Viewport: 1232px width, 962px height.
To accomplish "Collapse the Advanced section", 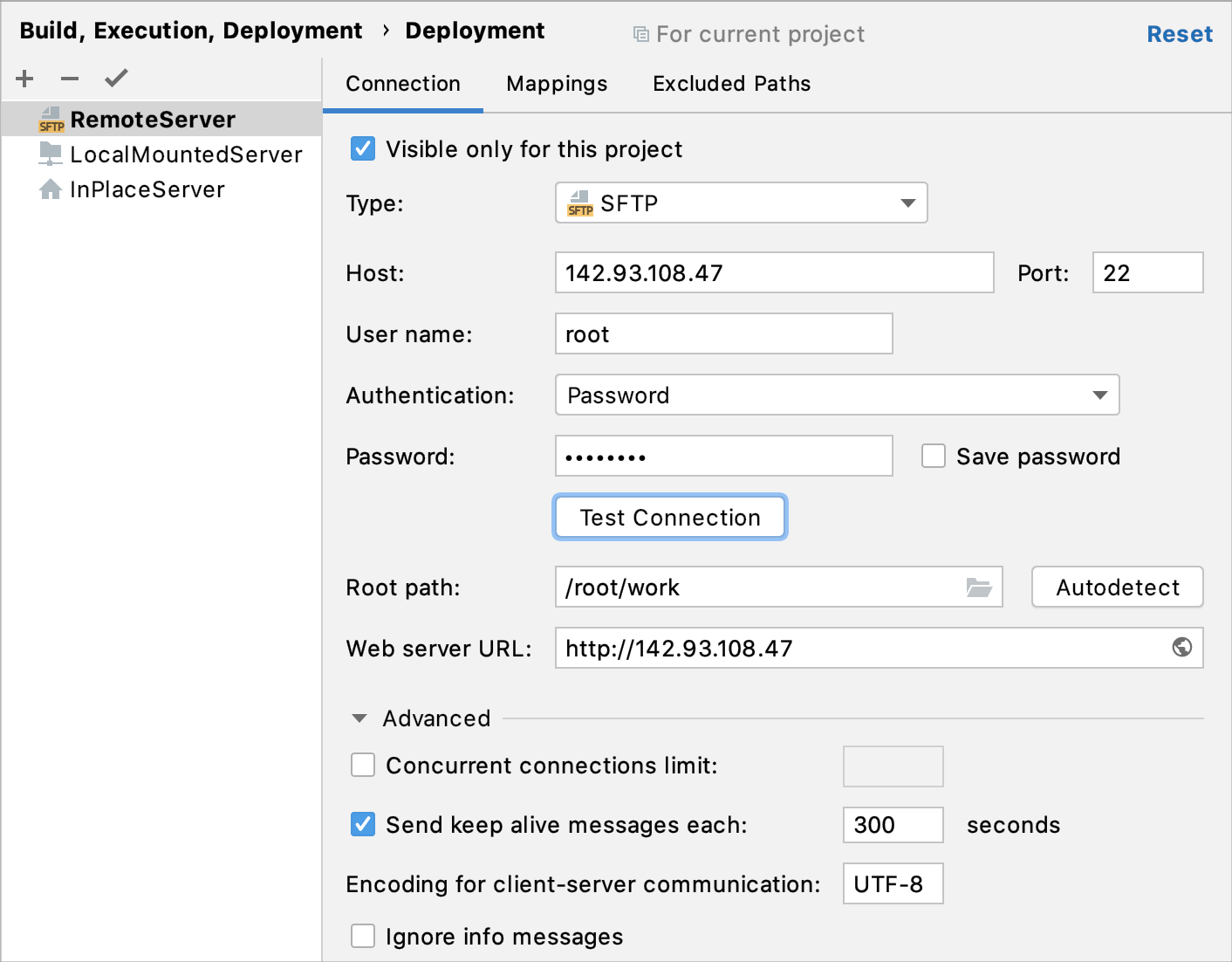I will click(x=359, y=718).
